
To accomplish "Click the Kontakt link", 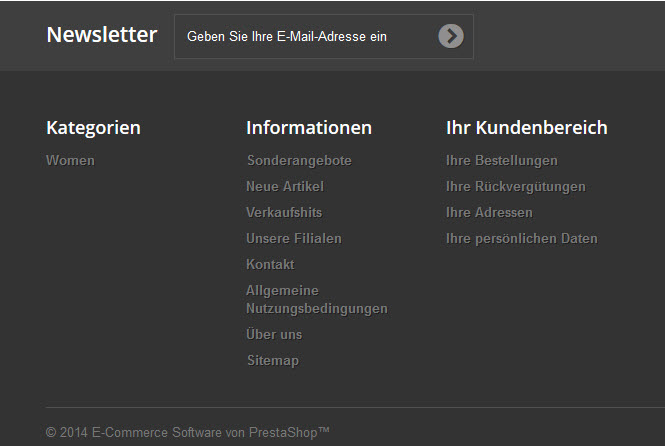I will [x=270, y=264].
